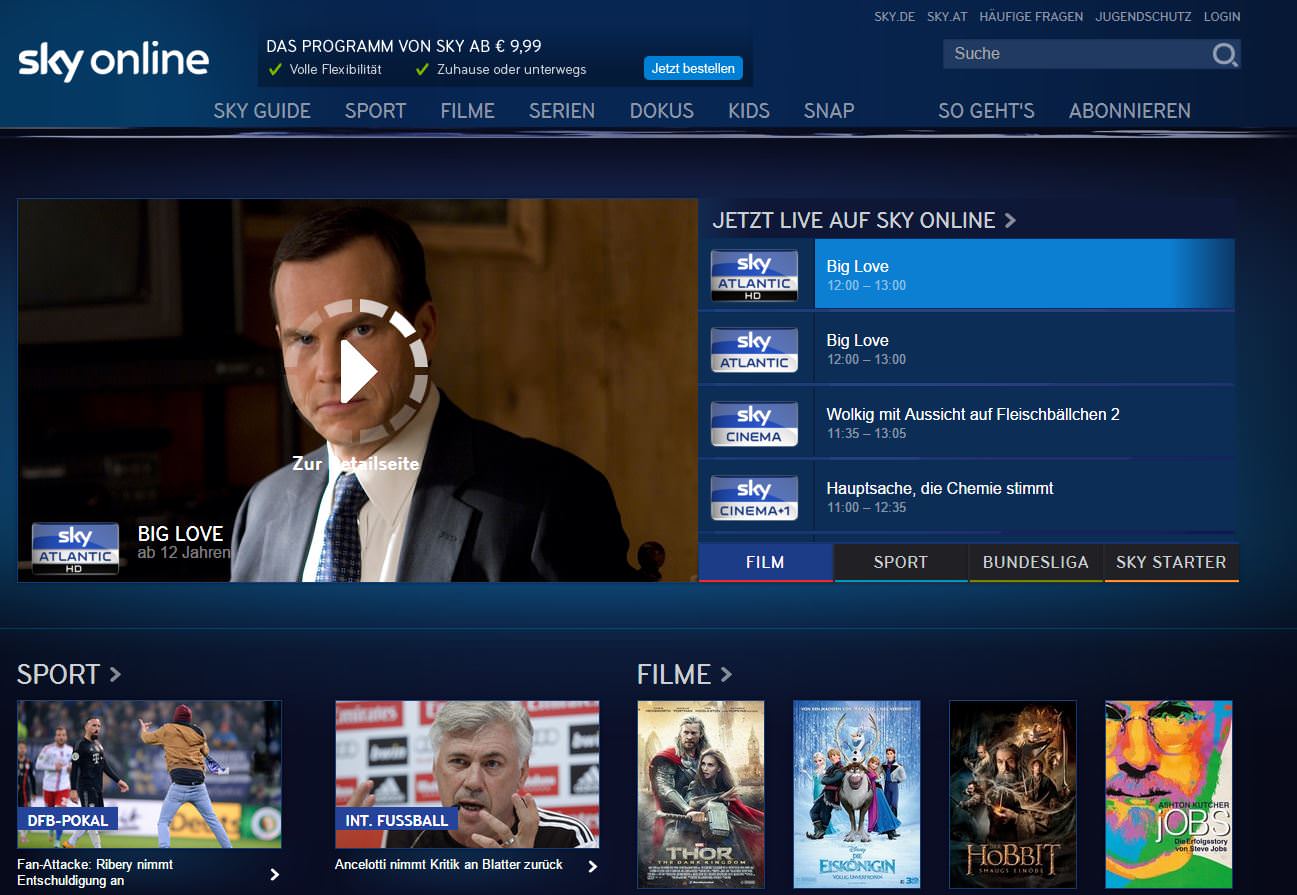Open the DOKUS navigation menu
The height and width of the screenshot is (895, 1297).
662,111
